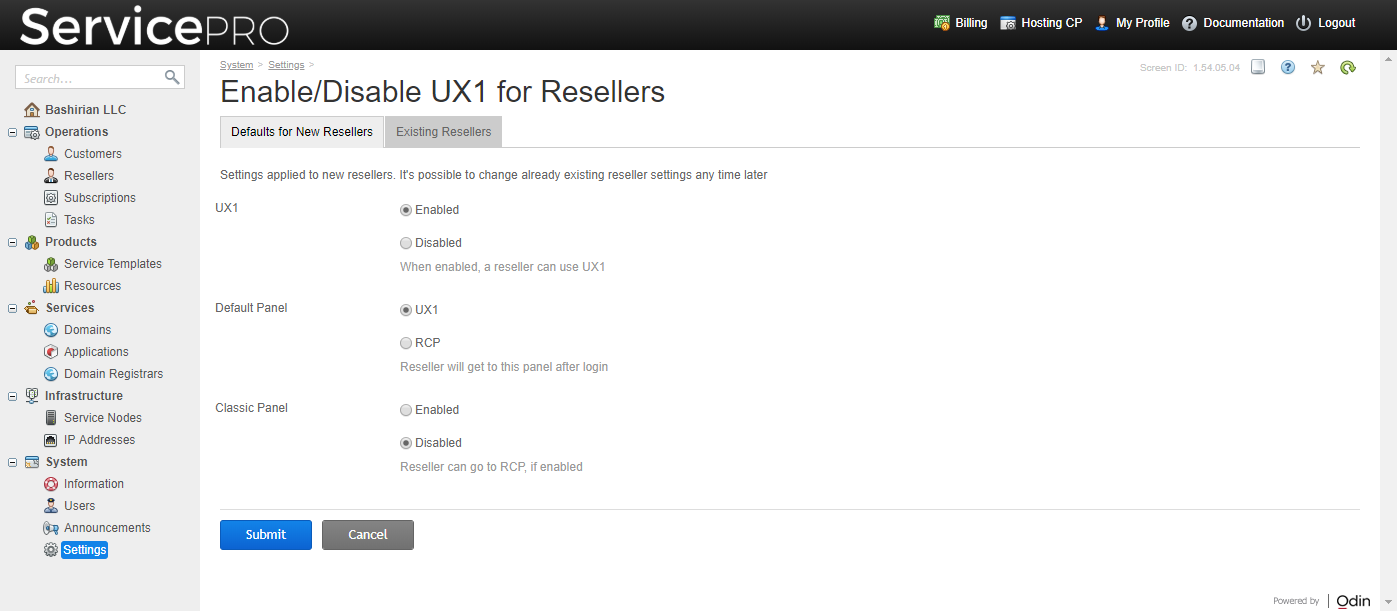The width and height of the screenshot is (1397, 611).
Task: Open the Billing icon in the header
Action: [941, 23]
